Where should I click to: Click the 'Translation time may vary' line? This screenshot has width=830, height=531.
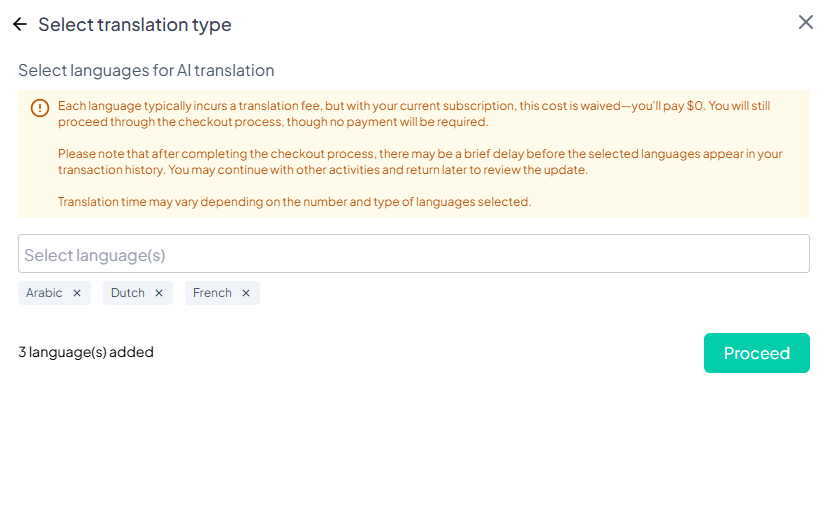294,202
